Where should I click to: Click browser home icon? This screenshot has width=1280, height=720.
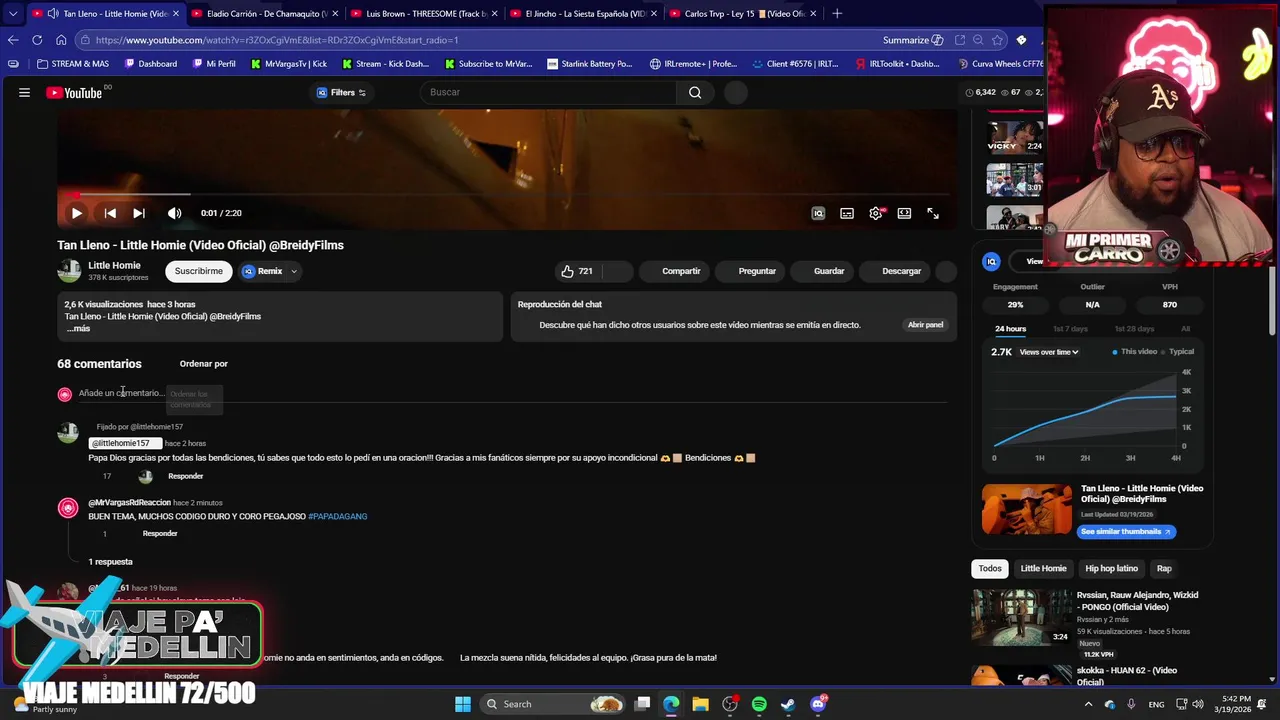point(61,40)
